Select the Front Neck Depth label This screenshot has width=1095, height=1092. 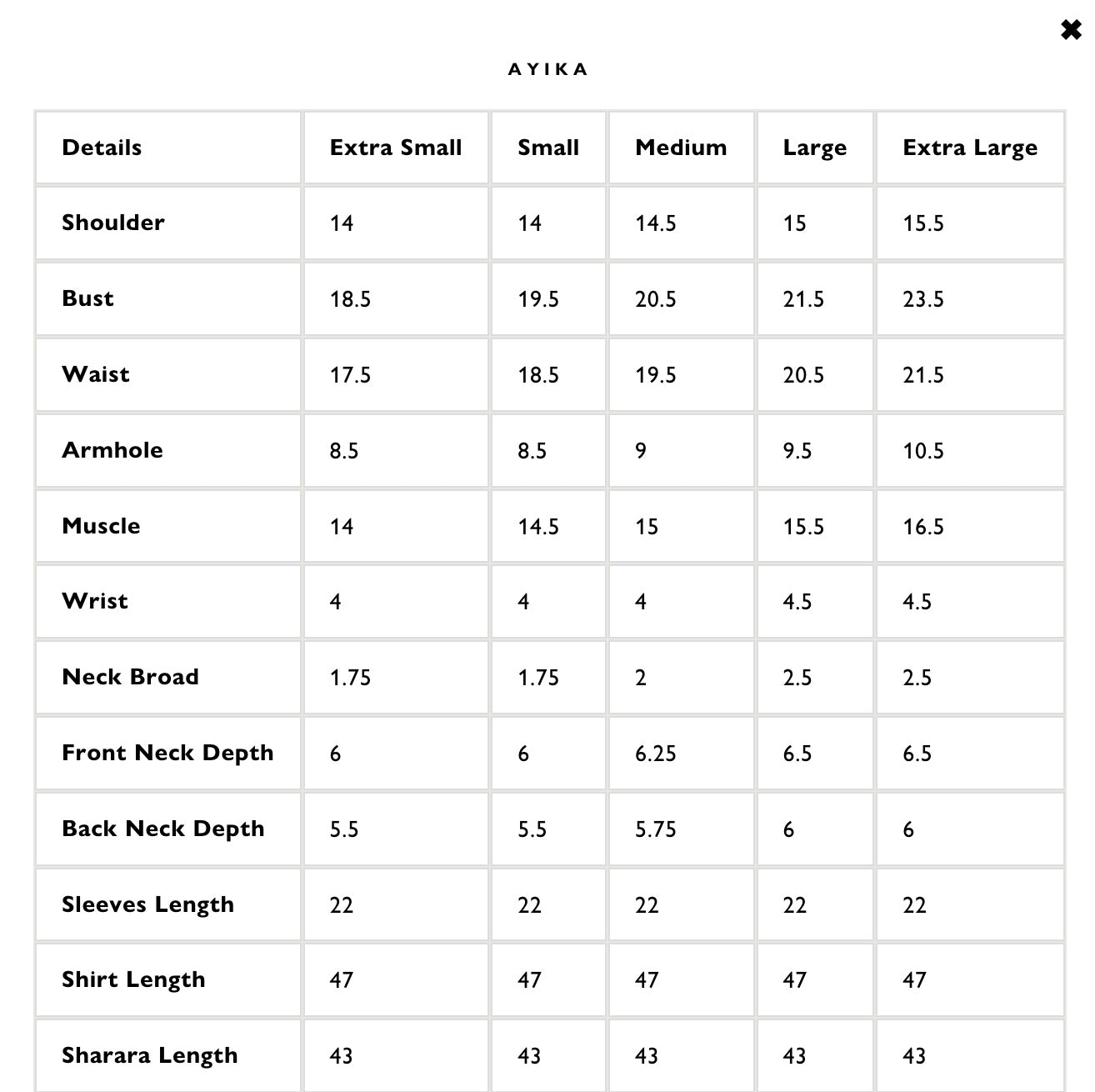(x=167, y=753)
